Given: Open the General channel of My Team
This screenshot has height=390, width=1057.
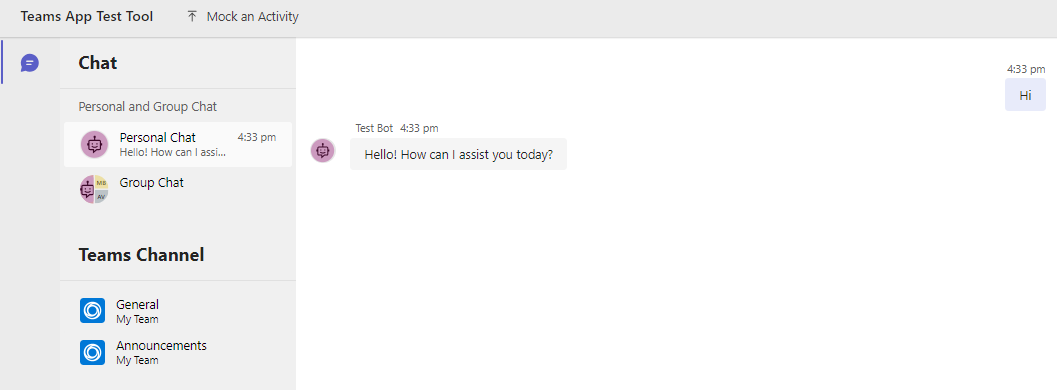Looking at the screenshot, I should coord(178,311).
